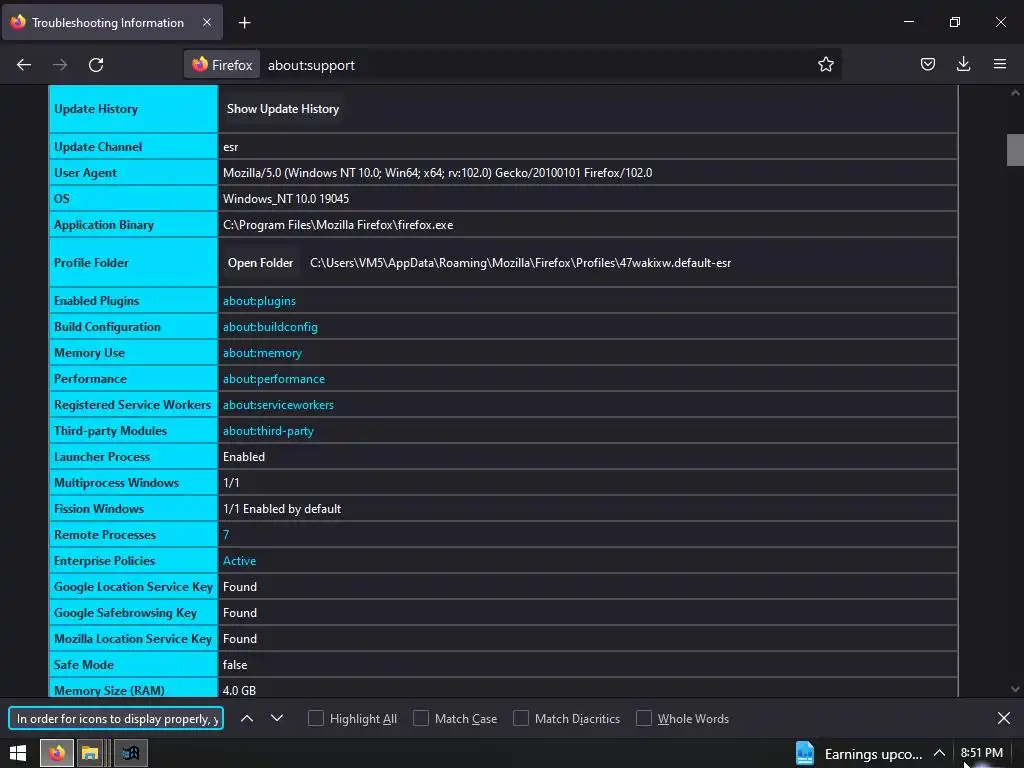Open the about:serviceworkers link
This screenshot has width=1024, height=768.
pos(278,405)
